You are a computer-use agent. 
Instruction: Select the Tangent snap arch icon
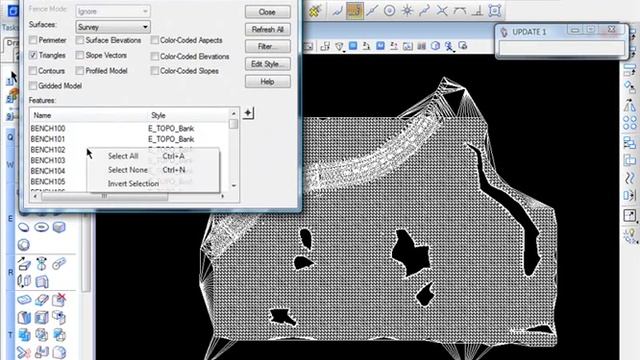click(x=460, y=11)
